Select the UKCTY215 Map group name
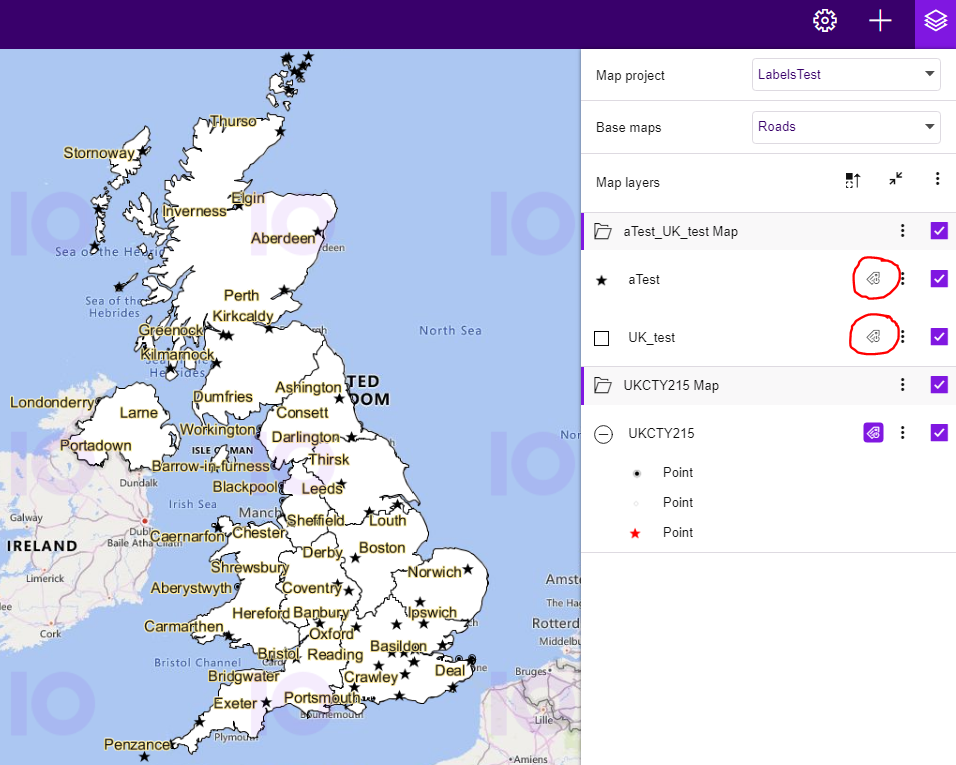This screenshot has width=956, height=765. click(x=671, y=385)
